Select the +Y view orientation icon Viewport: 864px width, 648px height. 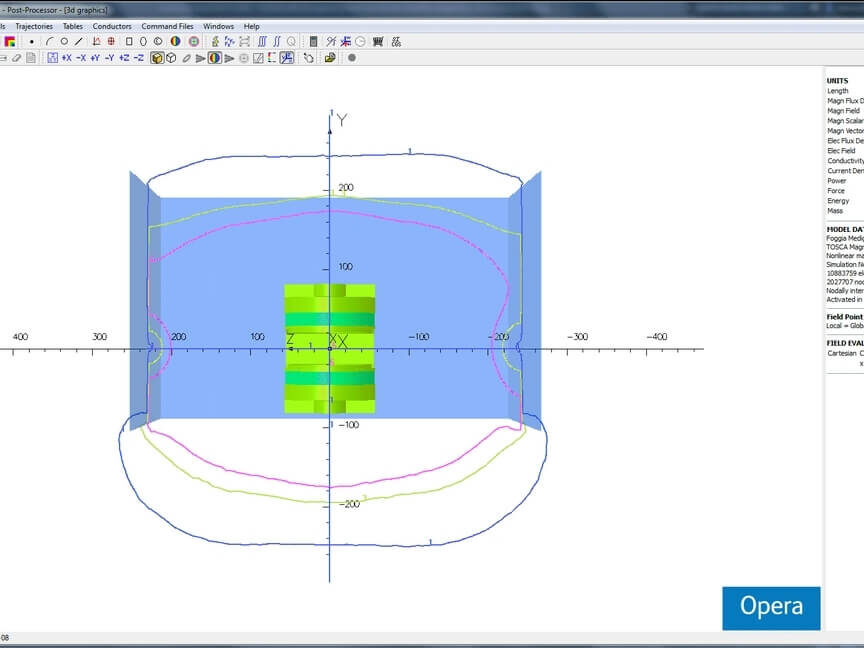(x=95, y=58)
